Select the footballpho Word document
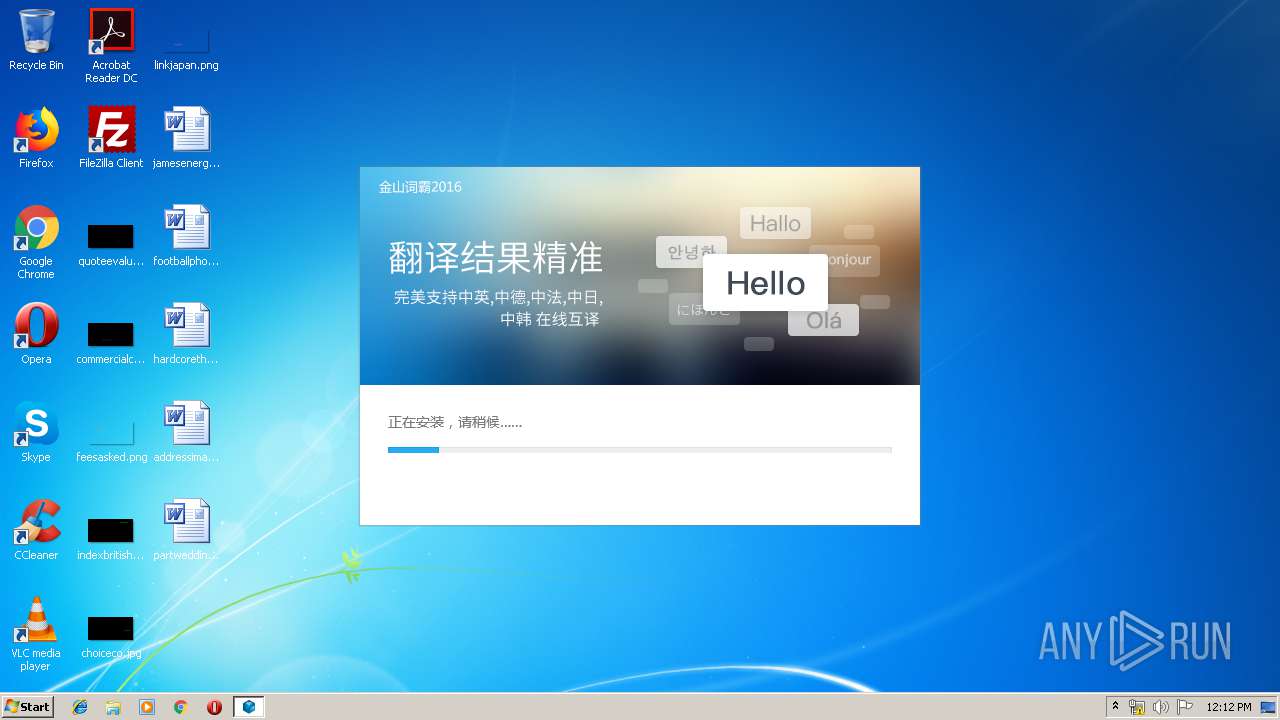 [186, 236]
